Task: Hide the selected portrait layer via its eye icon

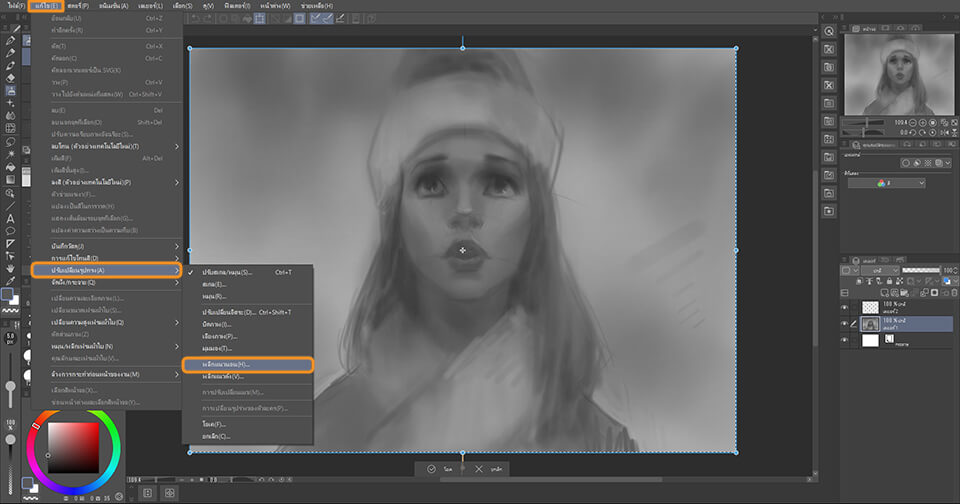Action: coord(845,323)
